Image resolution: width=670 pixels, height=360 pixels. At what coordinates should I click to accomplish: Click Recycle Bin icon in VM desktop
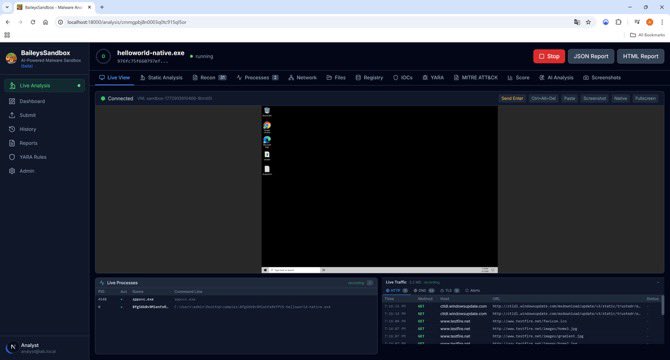[x=267, y=112]
